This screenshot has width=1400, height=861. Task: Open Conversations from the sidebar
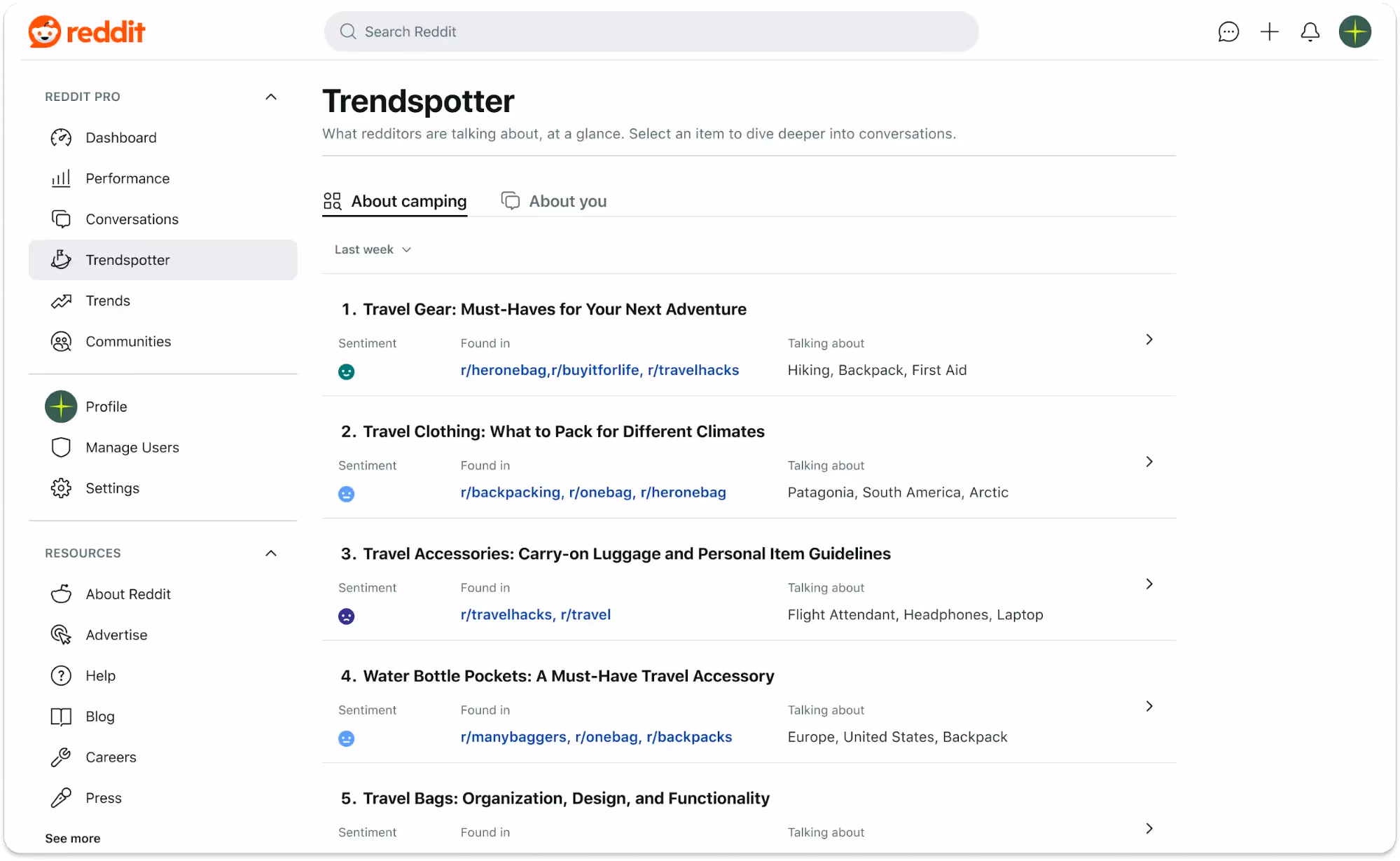[132, 219]
